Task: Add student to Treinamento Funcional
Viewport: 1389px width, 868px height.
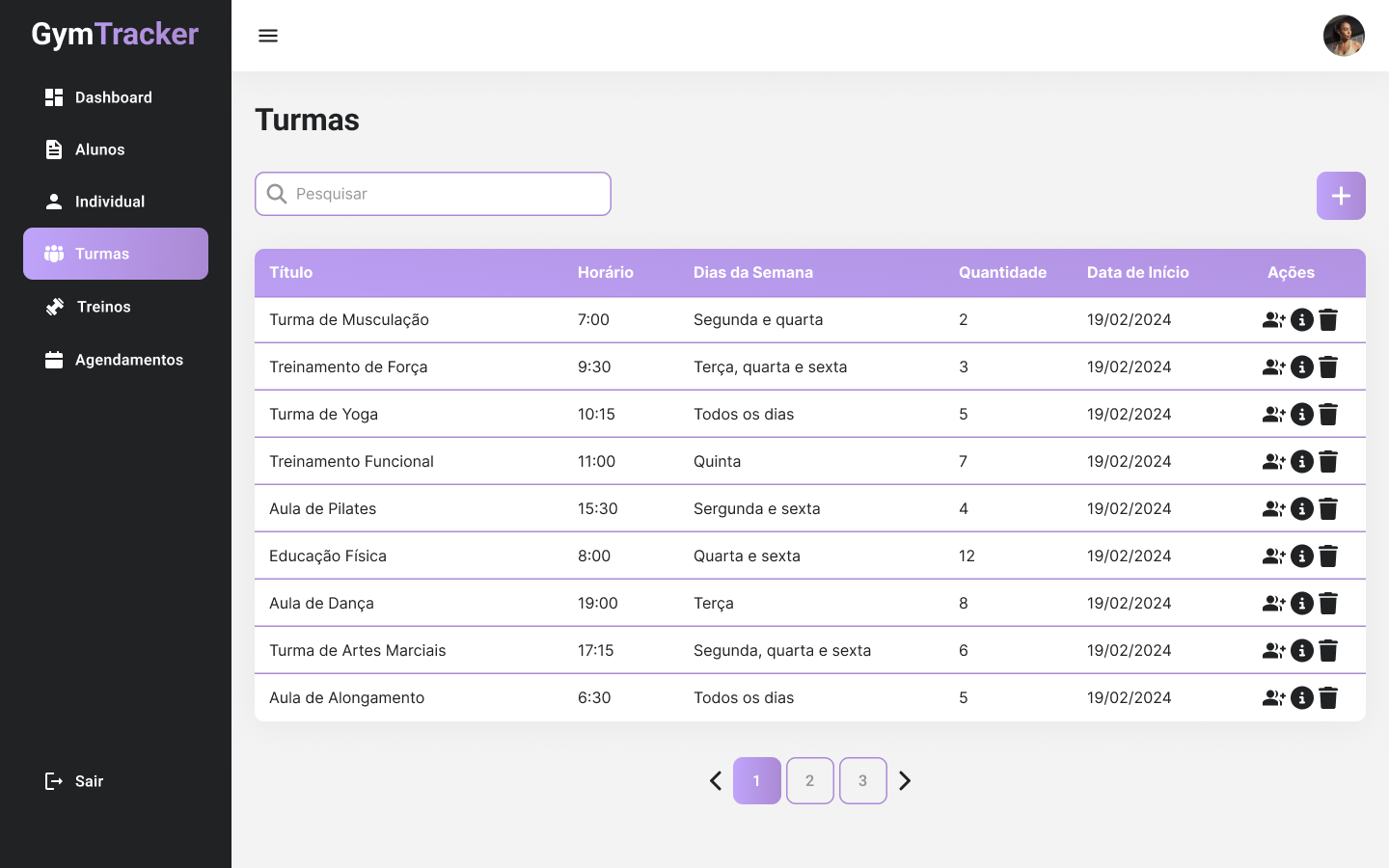Action: 1273,462
